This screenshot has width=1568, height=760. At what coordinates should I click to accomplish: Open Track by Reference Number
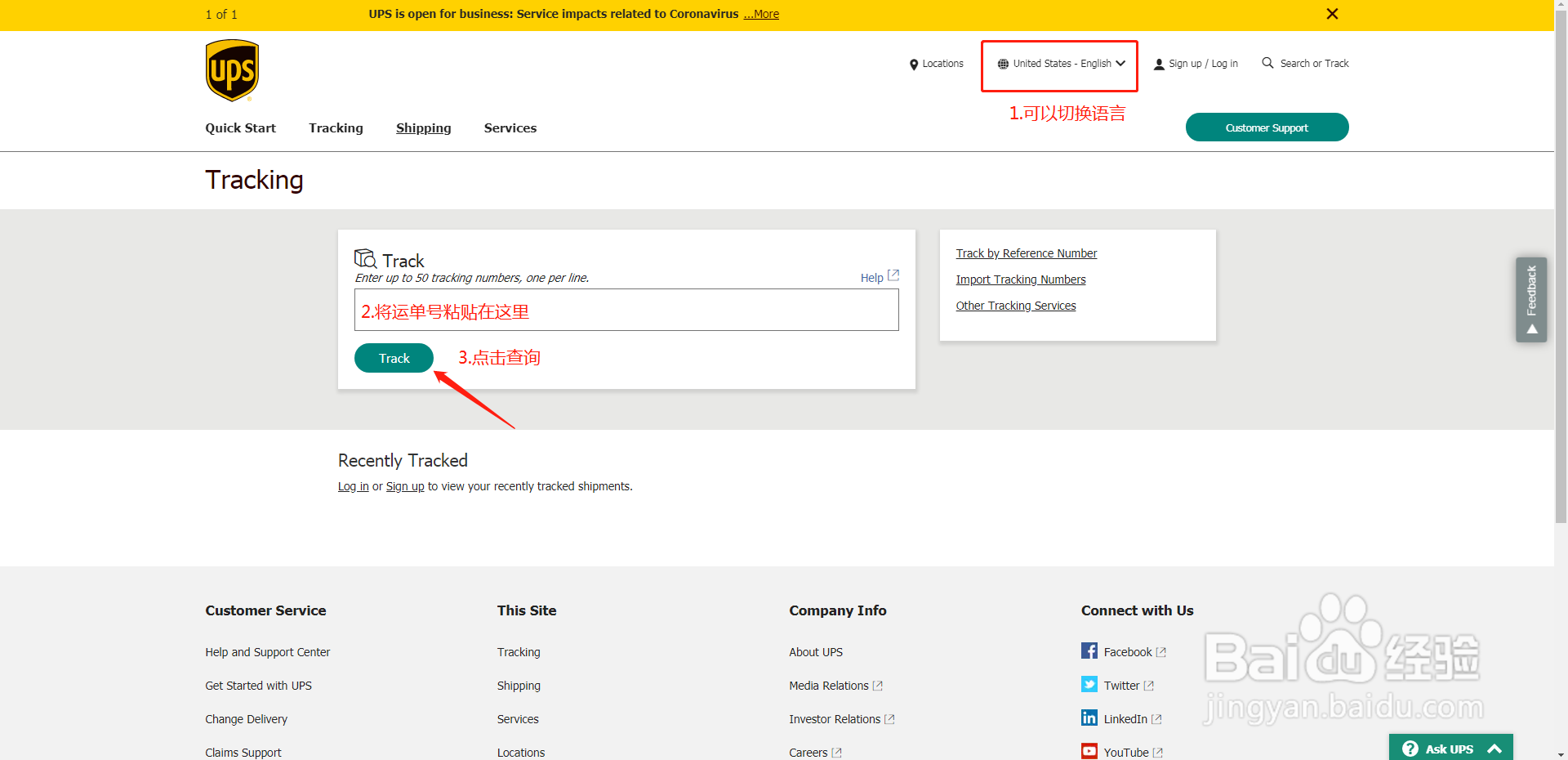tap(1026, 253)
